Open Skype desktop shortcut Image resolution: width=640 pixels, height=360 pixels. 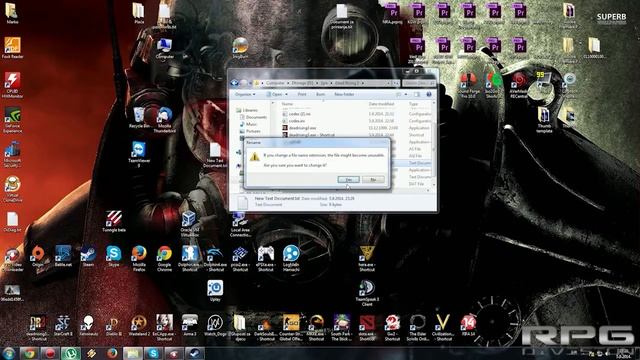coord(114,256)
